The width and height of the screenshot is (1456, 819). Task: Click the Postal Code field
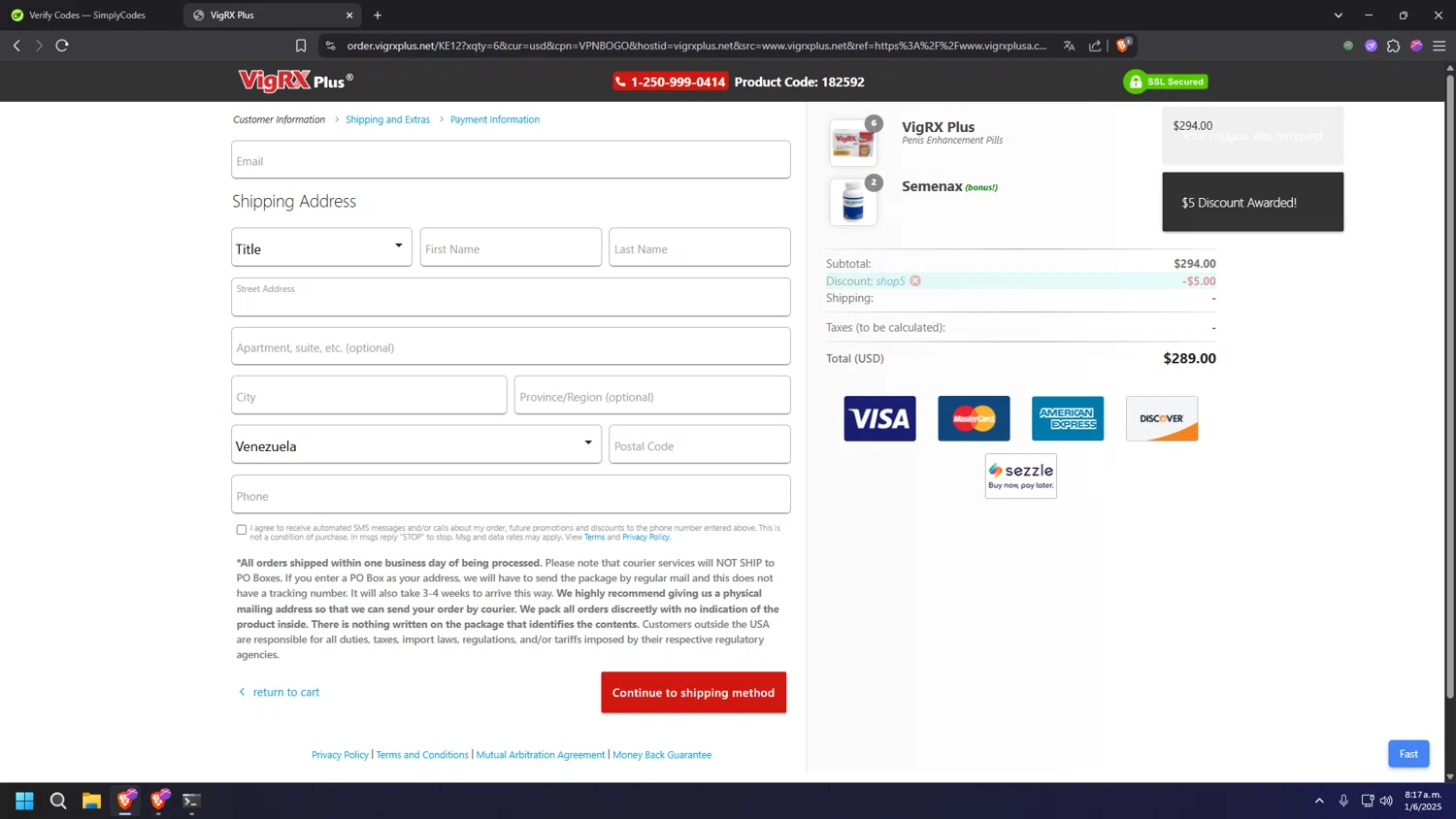[699, 444]
